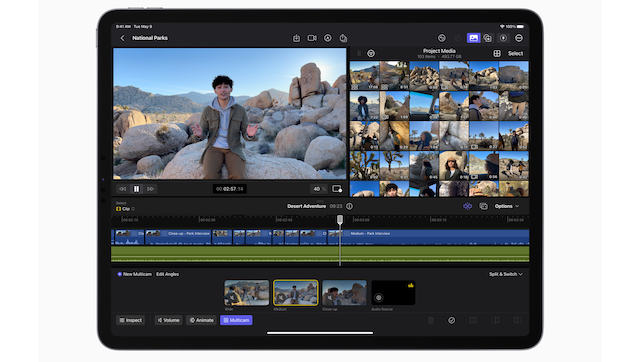Open the Animate tab
640x362 pixels.
202,320
